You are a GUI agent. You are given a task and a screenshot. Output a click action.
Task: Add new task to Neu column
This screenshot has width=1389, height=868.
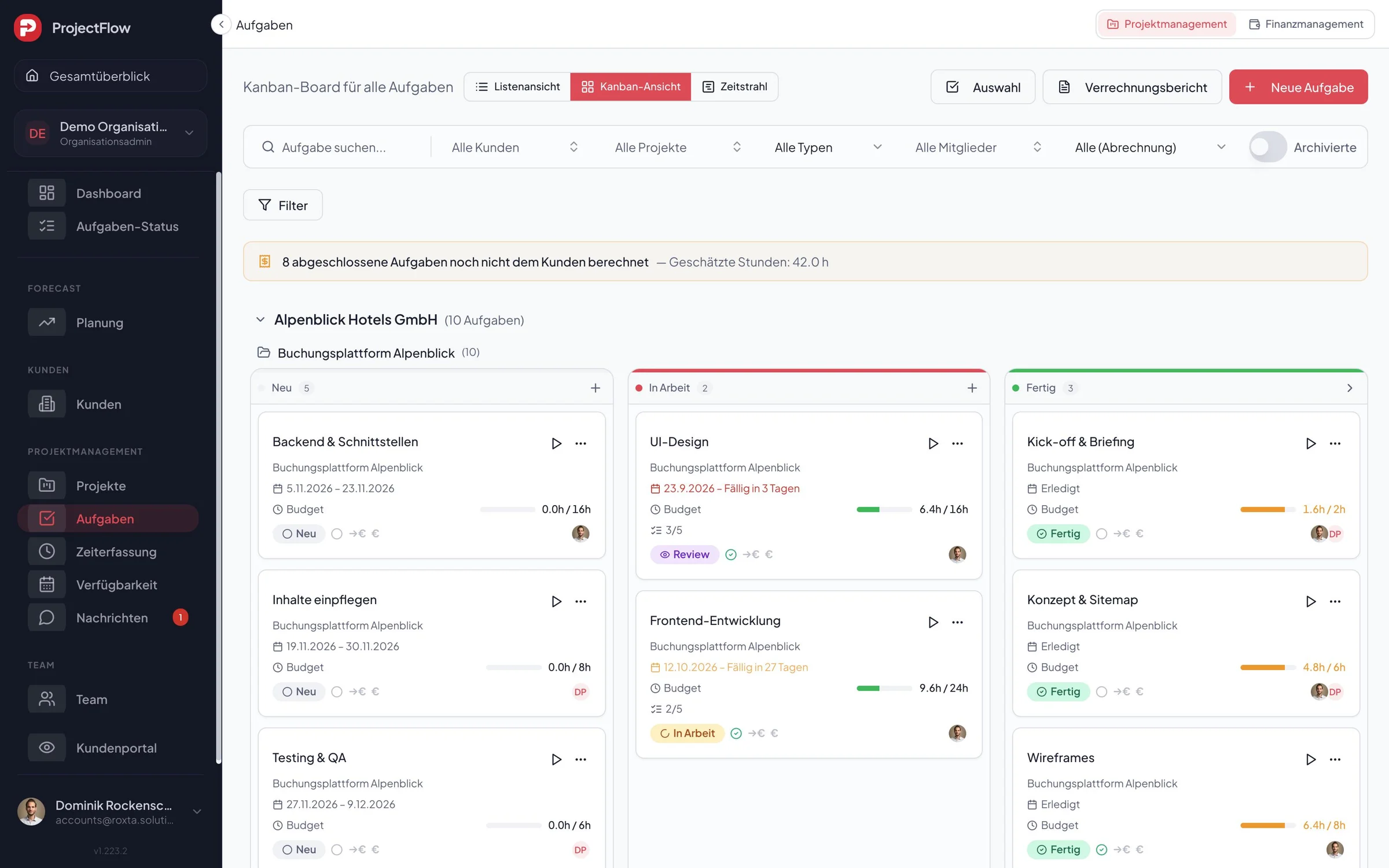(595, 388)
